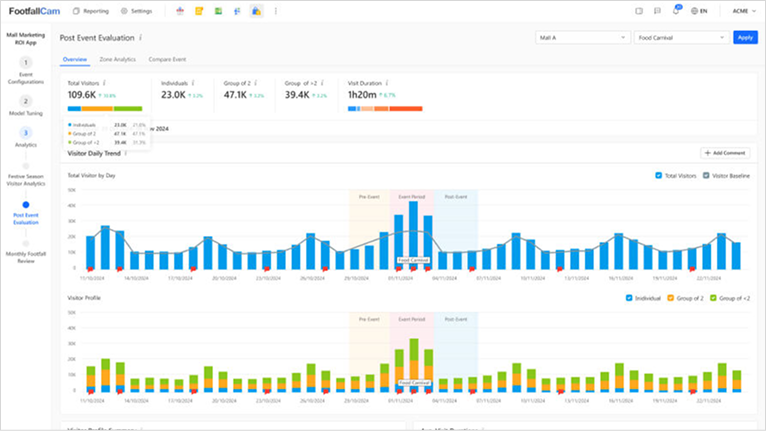Viewport: 766px width, 431px height.
Task: Click the blue dot above Post Event Evaluation
Action: tap(26, 205)
